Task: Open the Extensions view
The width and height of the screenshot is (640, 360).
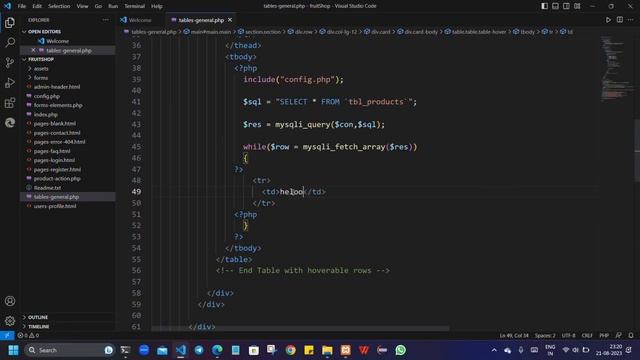Action: [x=10, y=102]
